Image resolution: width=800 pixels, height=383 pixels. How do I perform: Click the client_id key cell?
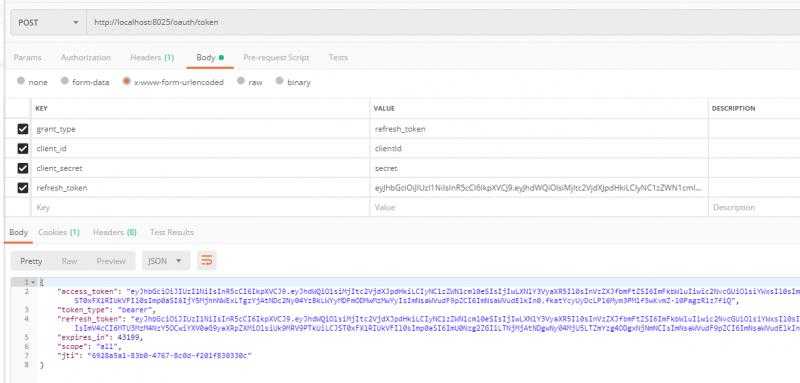(201, 149)
